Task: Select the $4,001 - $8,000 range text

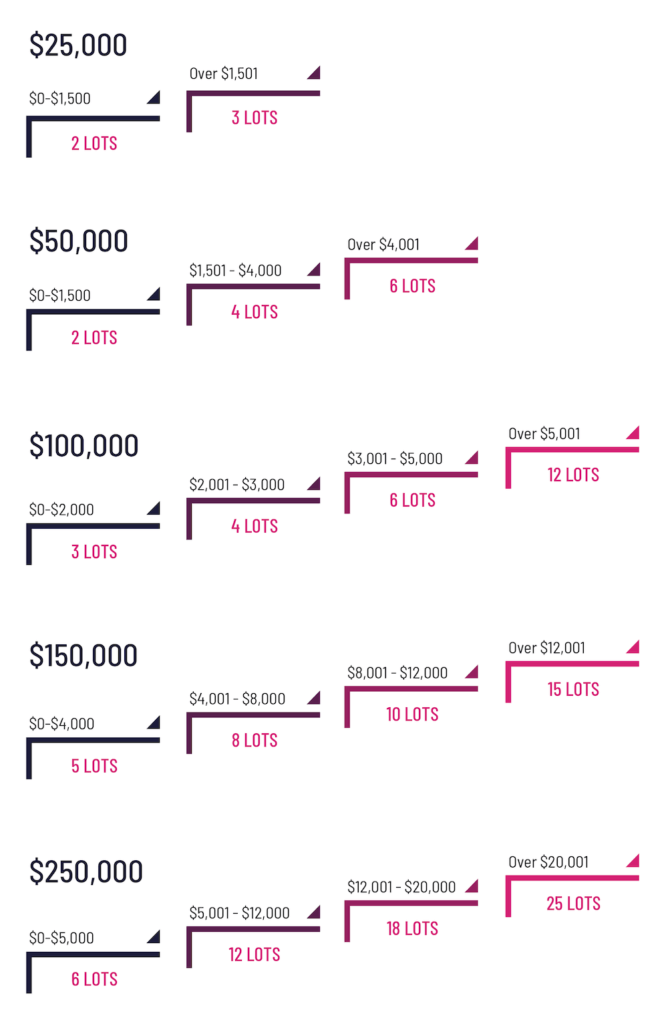Action: tap(237, 699)
